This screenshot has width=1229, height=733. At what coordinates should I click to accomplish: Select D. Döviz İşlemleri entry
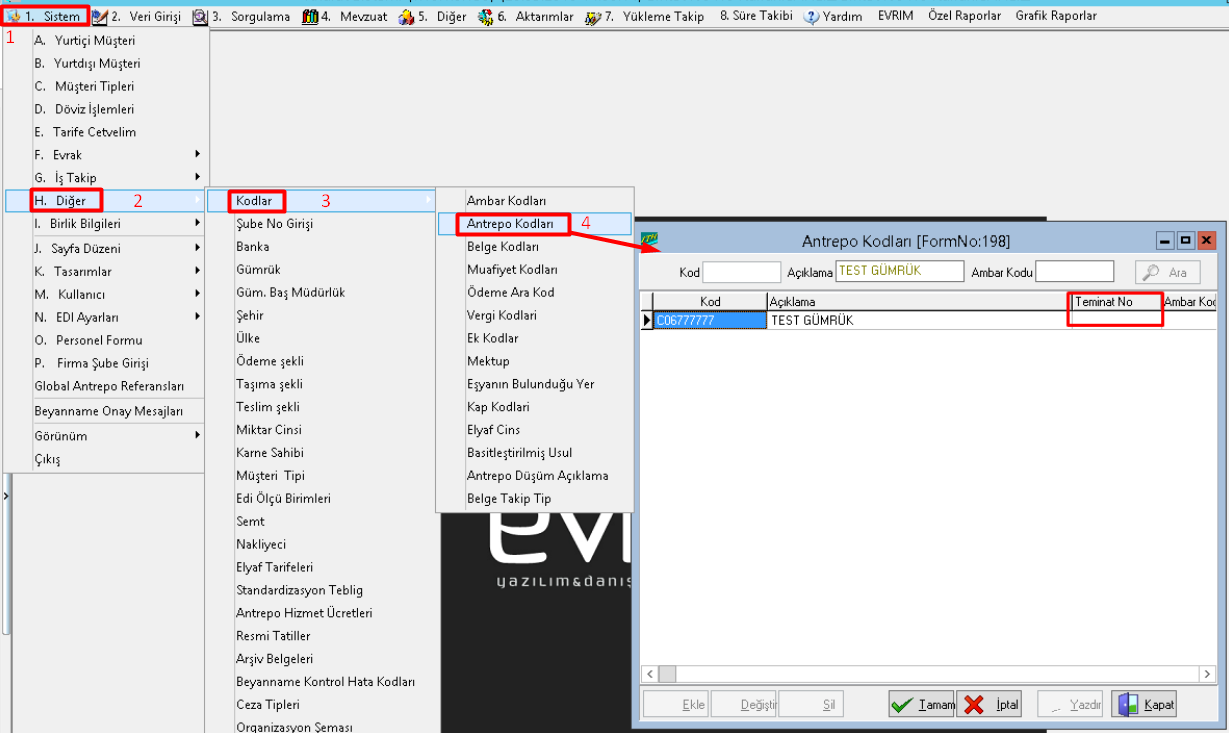106,109
